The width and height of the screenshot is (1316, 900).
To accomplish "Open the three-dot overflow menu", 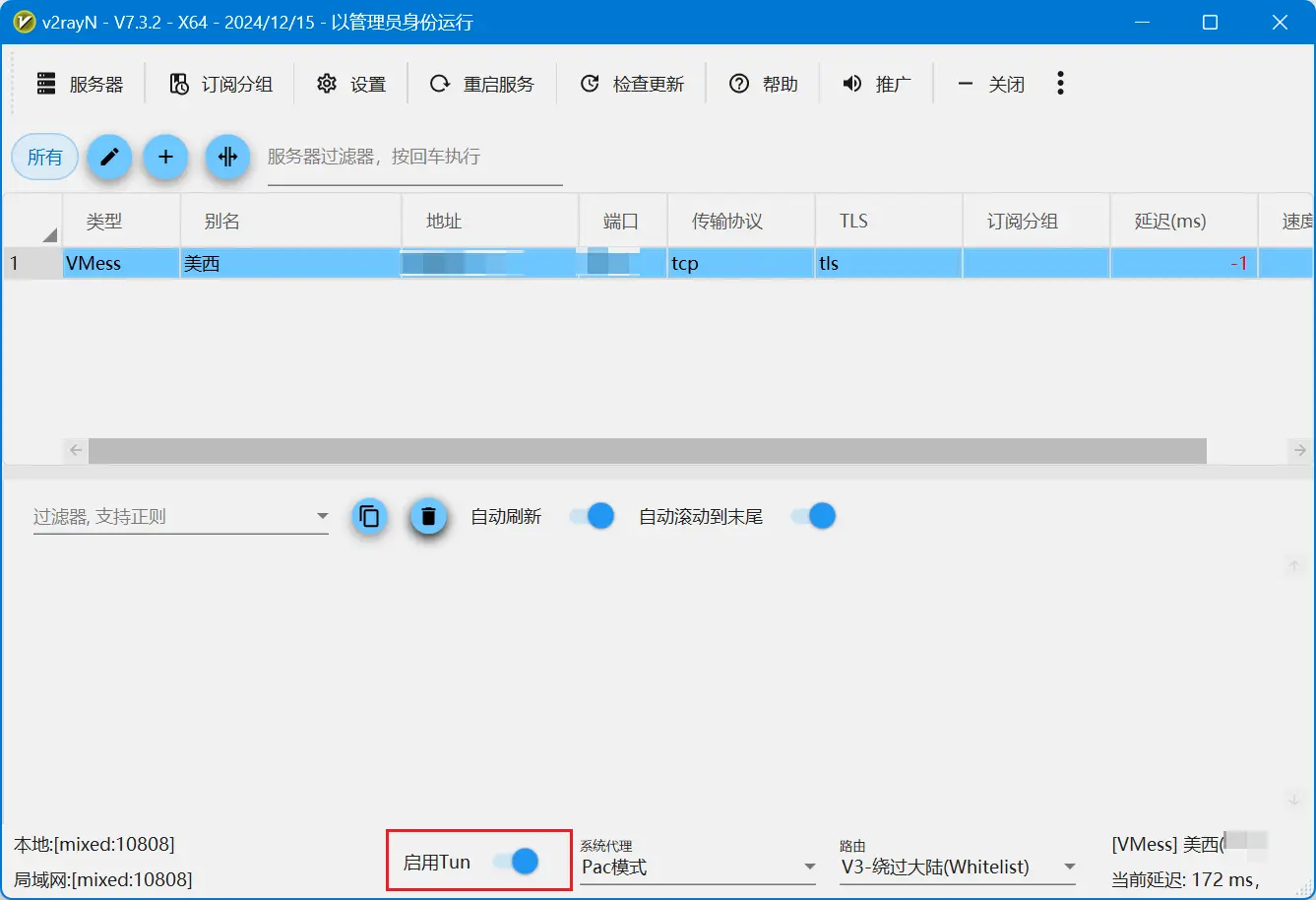I will coord(1060,84).
